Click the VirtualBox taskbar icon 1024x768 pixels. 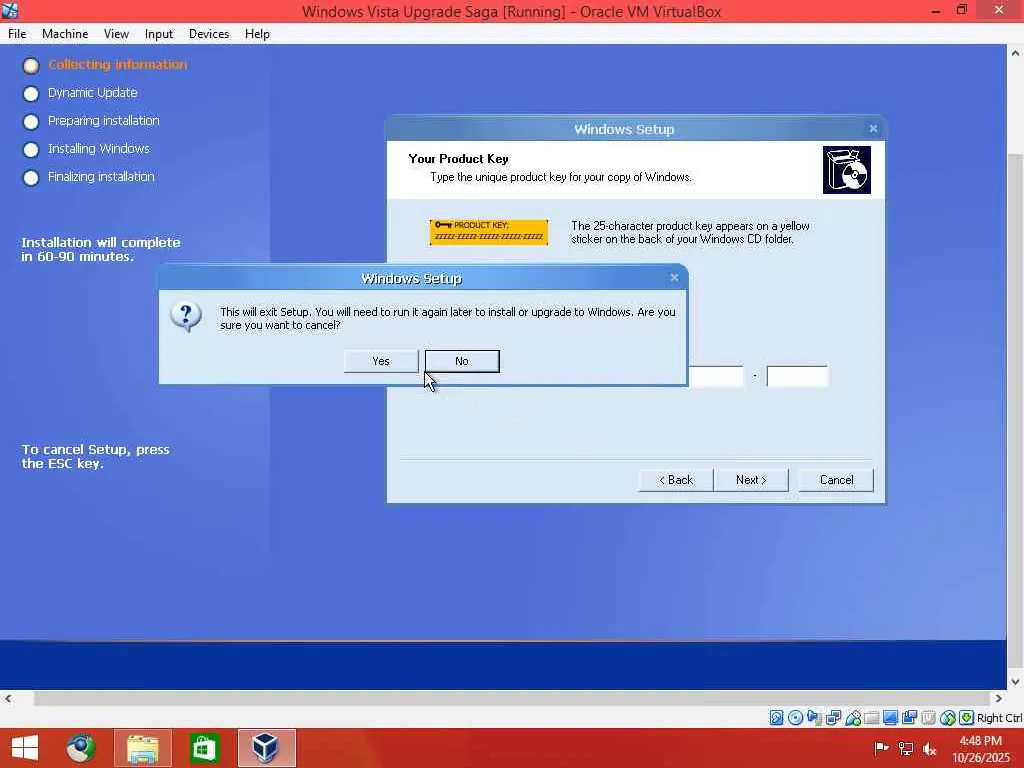pos(266,748)
